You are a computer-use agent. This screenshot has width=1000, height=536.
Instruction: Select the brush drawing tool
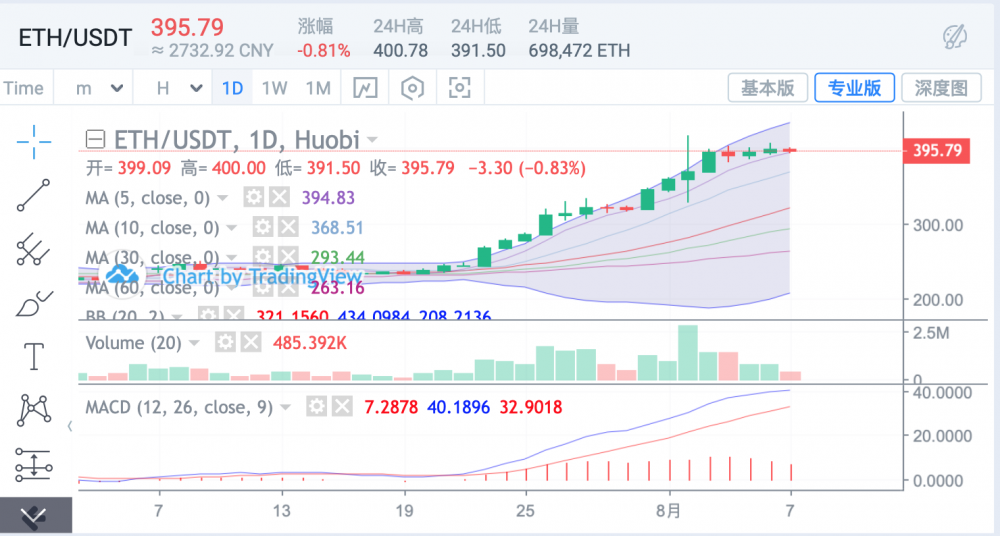34,303
